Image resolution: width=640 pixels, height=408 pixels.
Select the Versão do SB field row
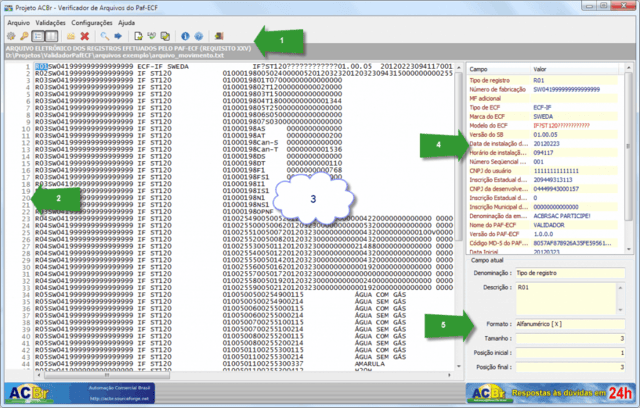pyautogui.click(x=543, y=135)
